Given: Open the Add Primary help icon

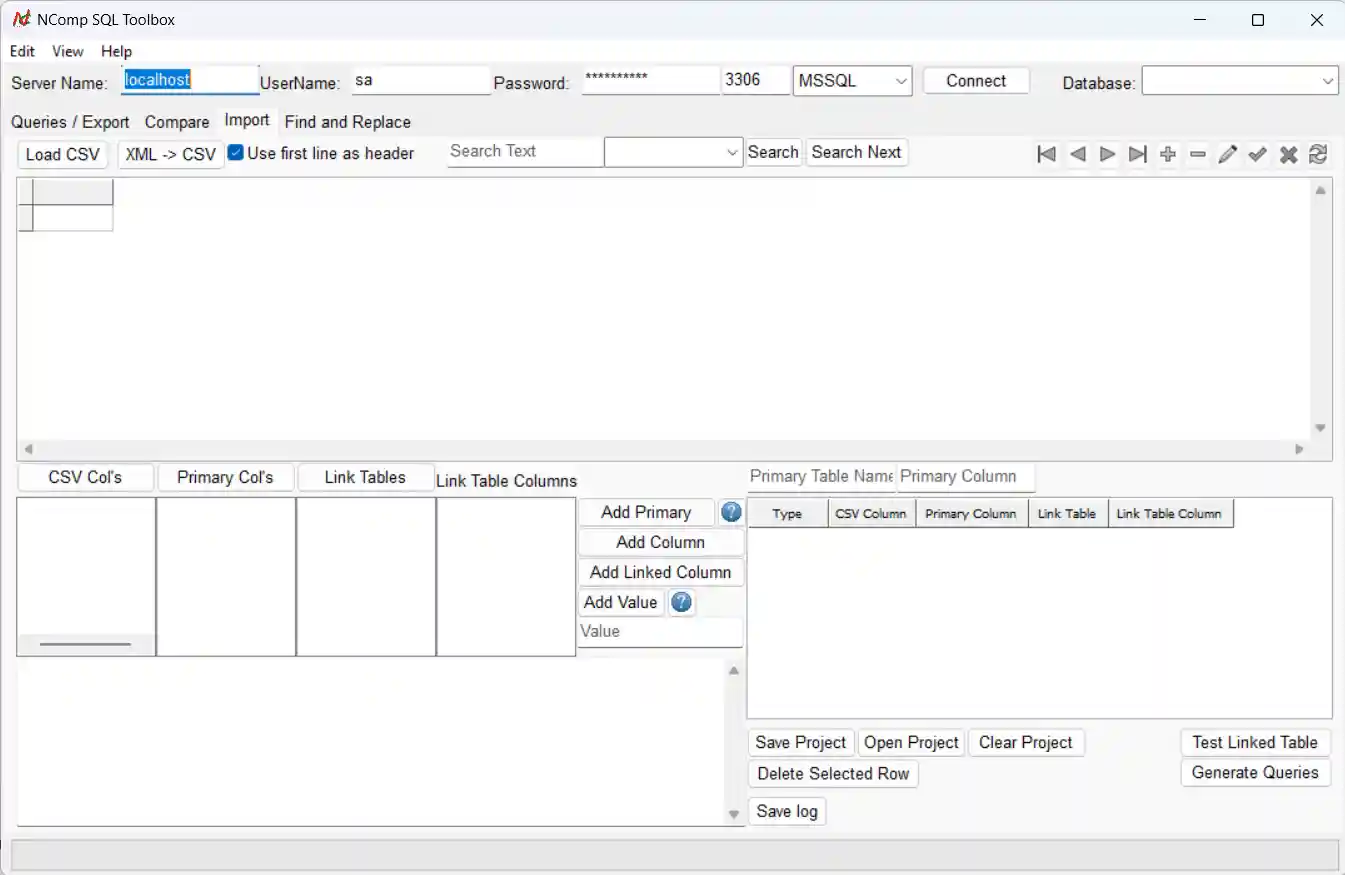Looking at the screenshot, I should point(731,512).
